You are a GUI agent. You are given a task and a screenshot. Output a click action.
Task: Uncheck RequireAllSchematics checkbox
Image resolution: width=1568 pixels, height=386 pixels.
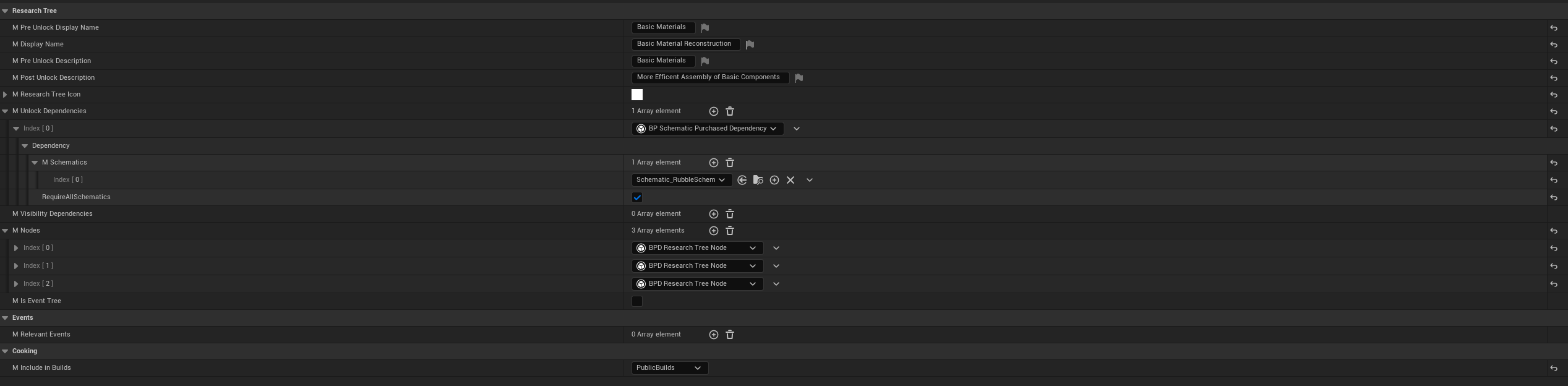click(x=637, y=197)
